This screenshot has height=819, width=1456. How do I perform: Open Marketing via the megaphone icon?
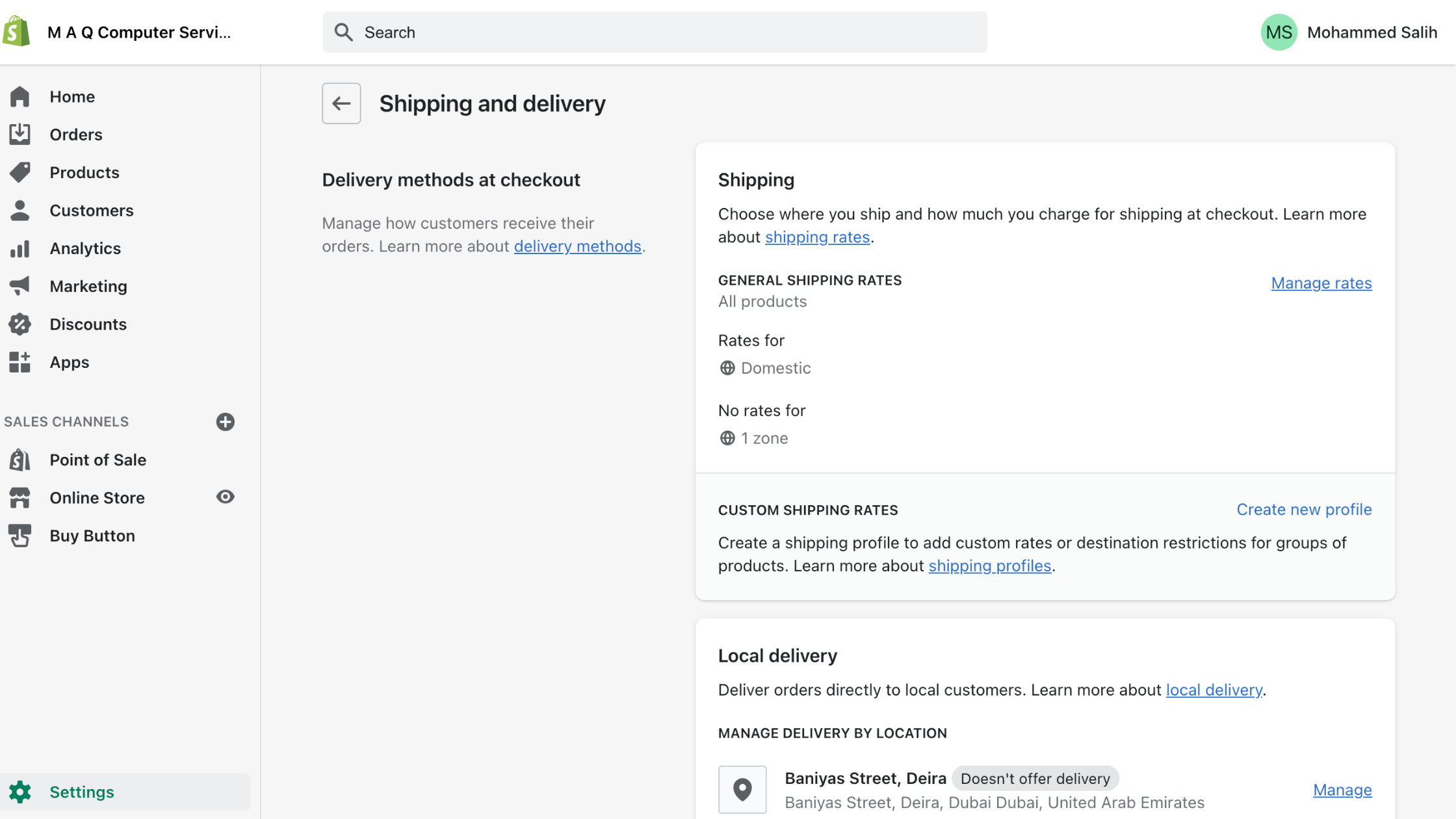(20, 286)
